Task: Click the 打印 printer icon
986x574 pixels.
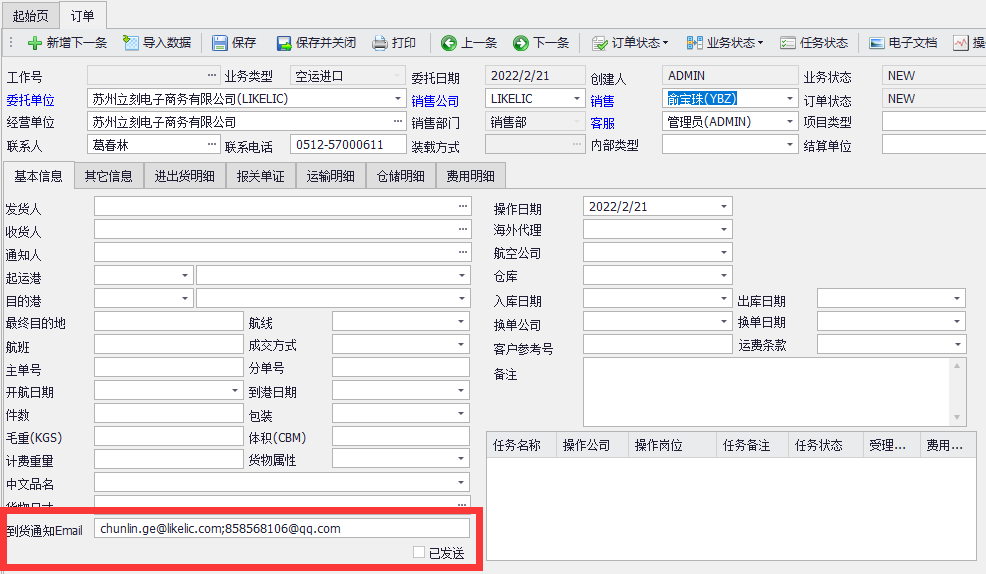Action: [x=380, y=43]
